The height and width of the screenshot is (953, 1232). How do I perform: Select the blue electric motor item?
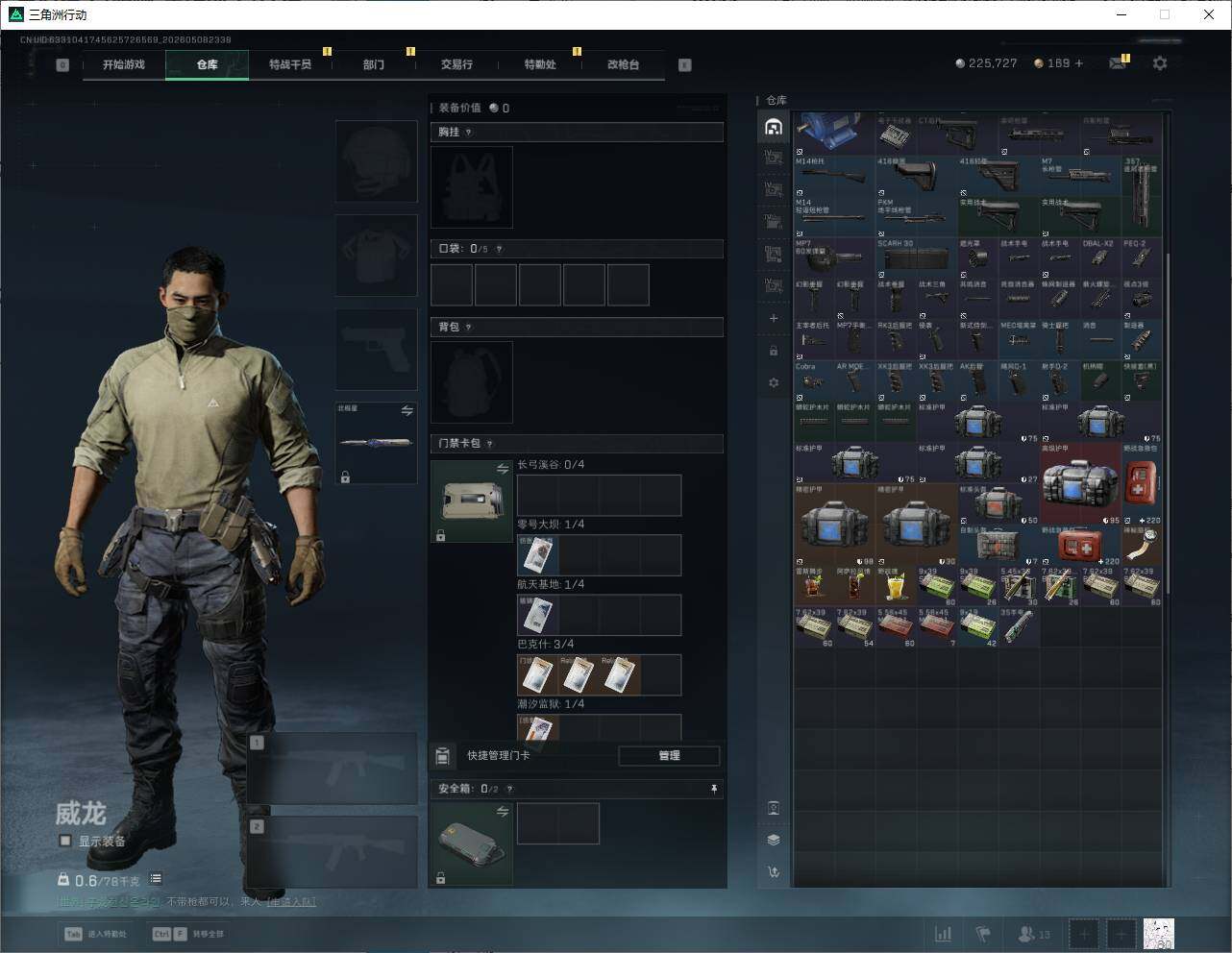pos(835,134)
